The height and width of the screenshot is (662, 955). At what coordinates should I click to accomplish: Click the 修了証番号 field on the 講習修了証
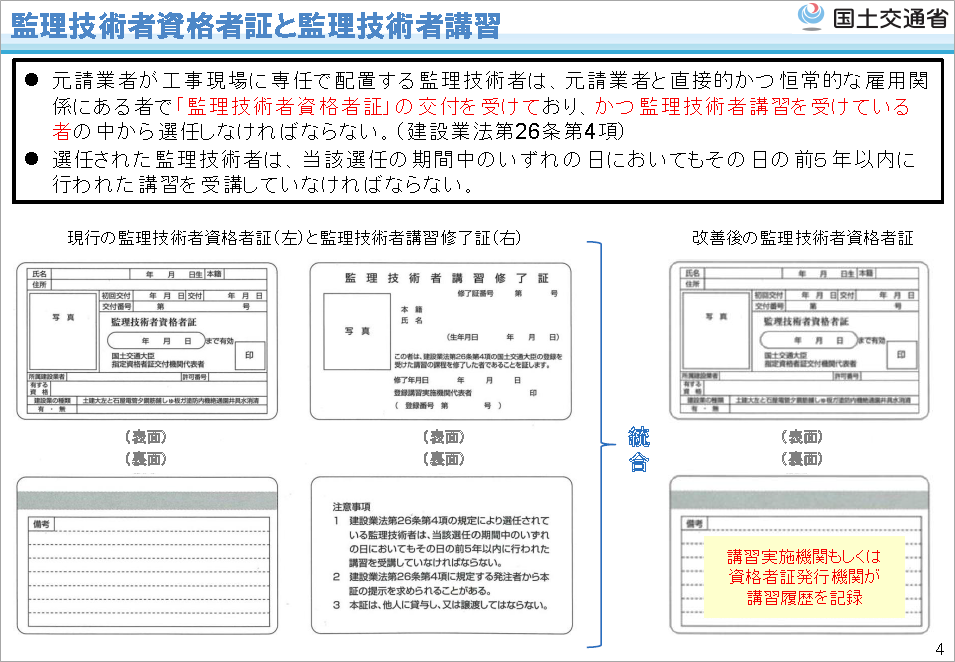507,294
